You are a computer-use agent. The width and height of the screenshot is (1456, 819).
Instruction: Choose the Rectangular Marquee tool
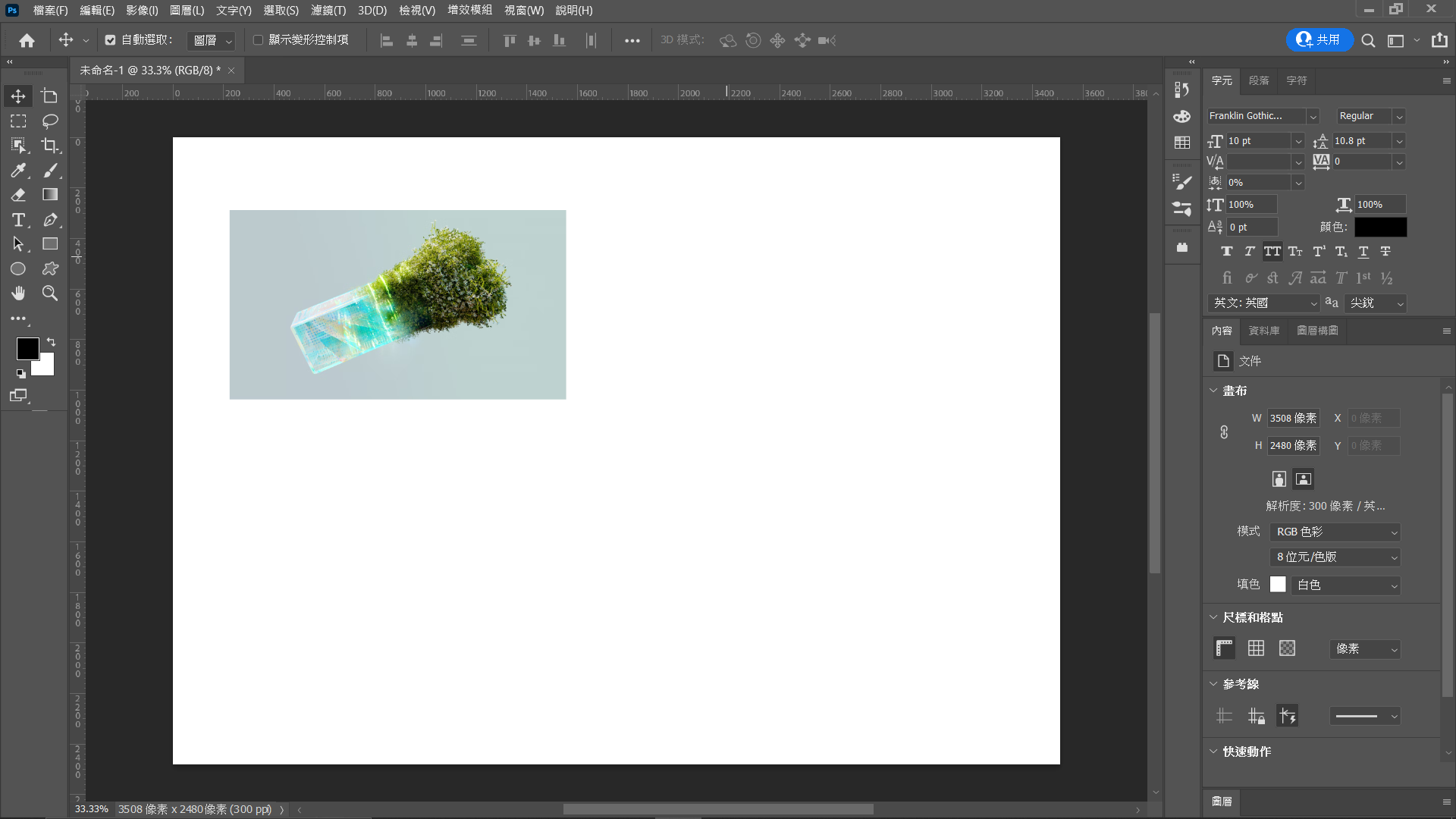pyautogui.click(x=18, y=121)
